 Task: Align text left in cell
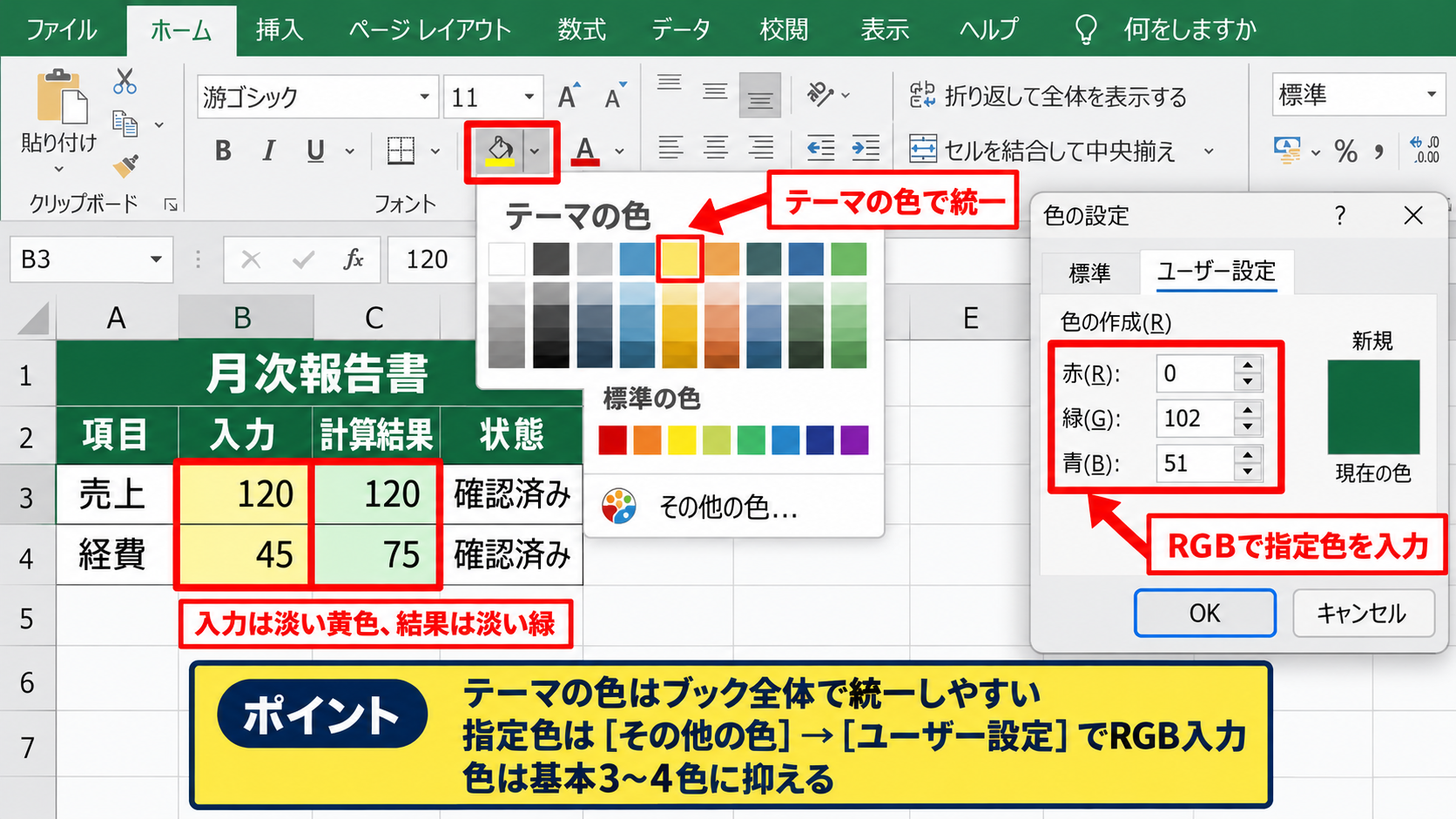click(x=670, y=148)
